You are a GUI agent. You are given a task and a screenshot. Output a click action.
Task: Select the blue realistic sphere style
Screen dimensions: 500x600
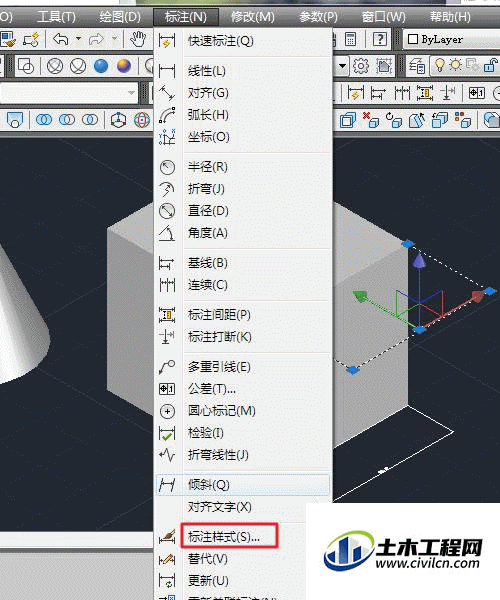tap(101, 66)
